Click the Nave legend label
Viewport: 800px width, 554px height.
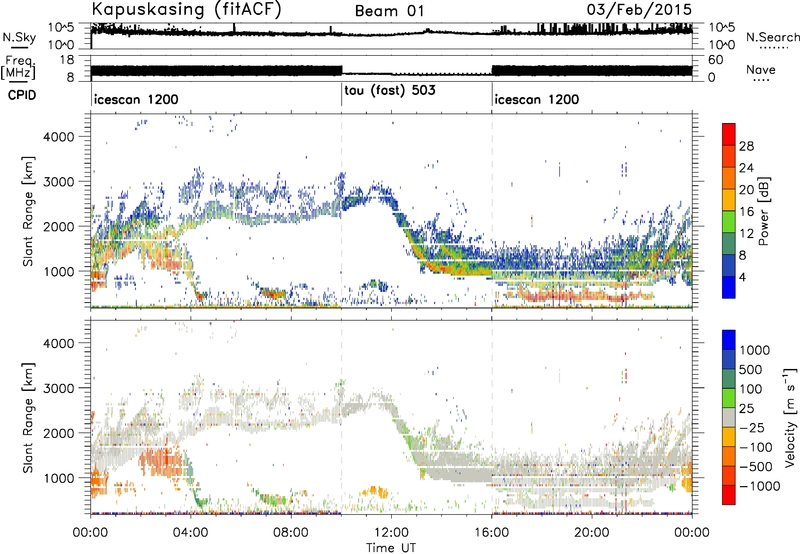click(761, 69)
